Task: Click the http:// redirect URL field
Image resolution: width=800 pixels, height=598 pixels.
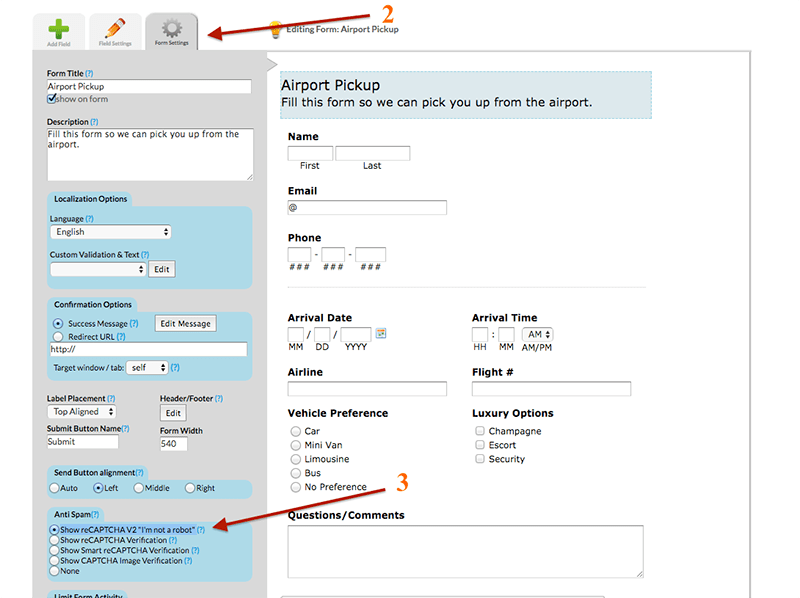Action: pos(150,351)
